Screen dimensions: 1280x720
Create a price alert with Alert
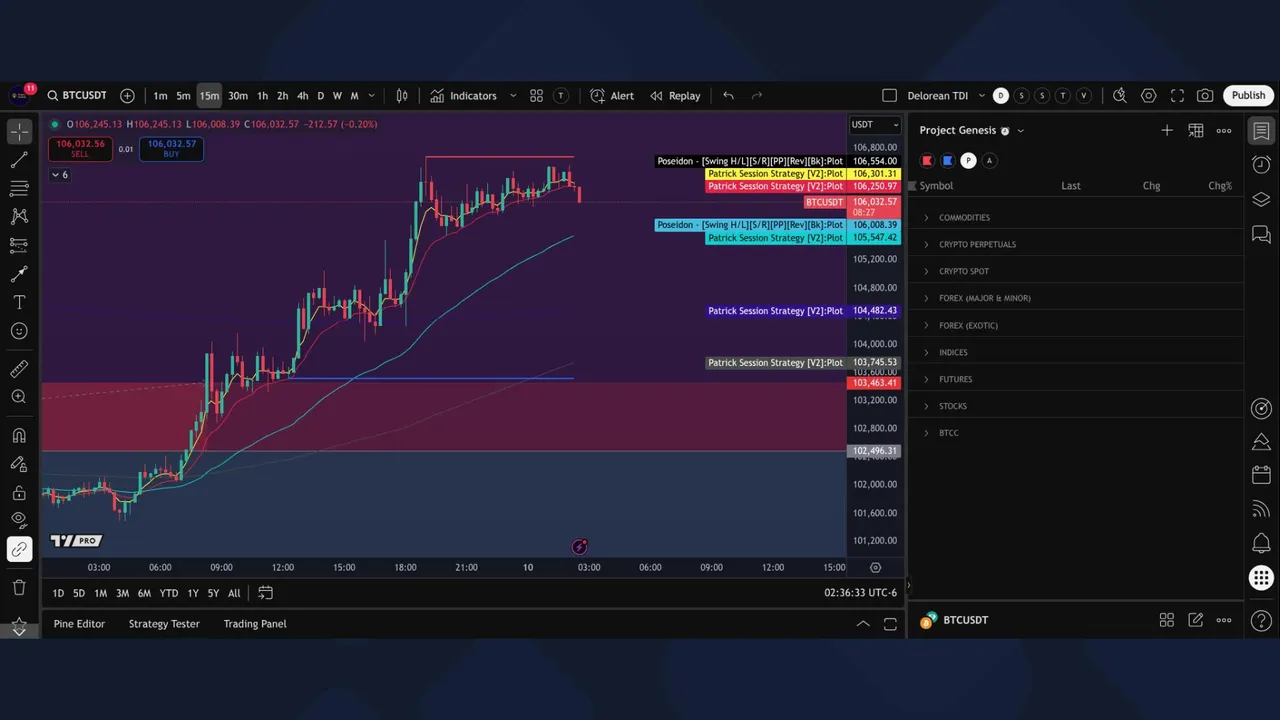(612, 96)
